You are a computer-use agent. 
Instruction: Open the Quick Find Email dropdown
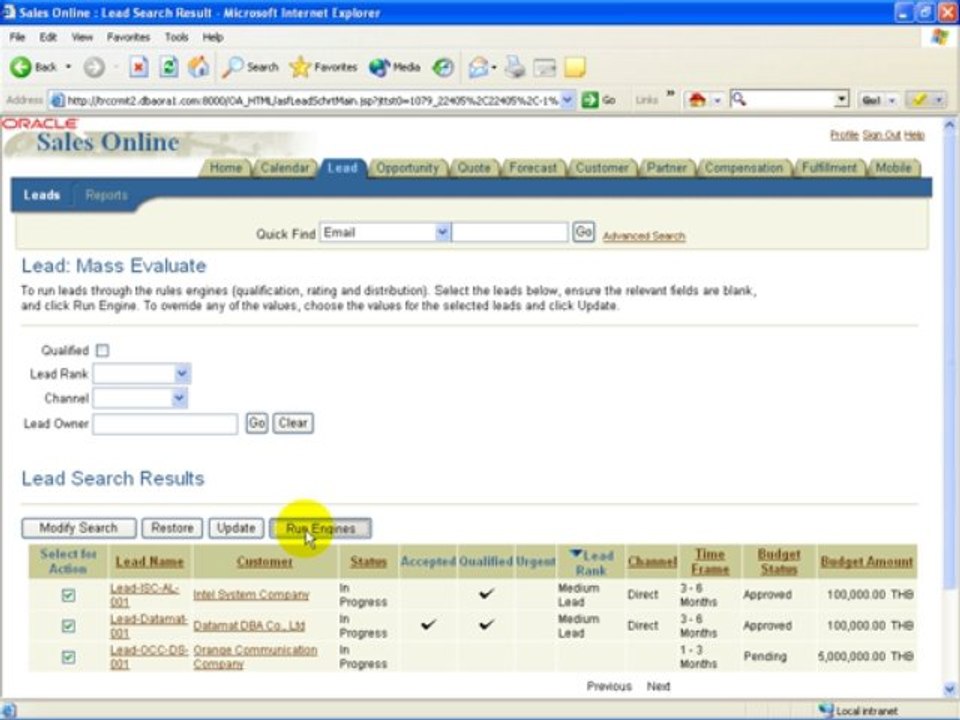pyautogui.click(x=443, y=232)
